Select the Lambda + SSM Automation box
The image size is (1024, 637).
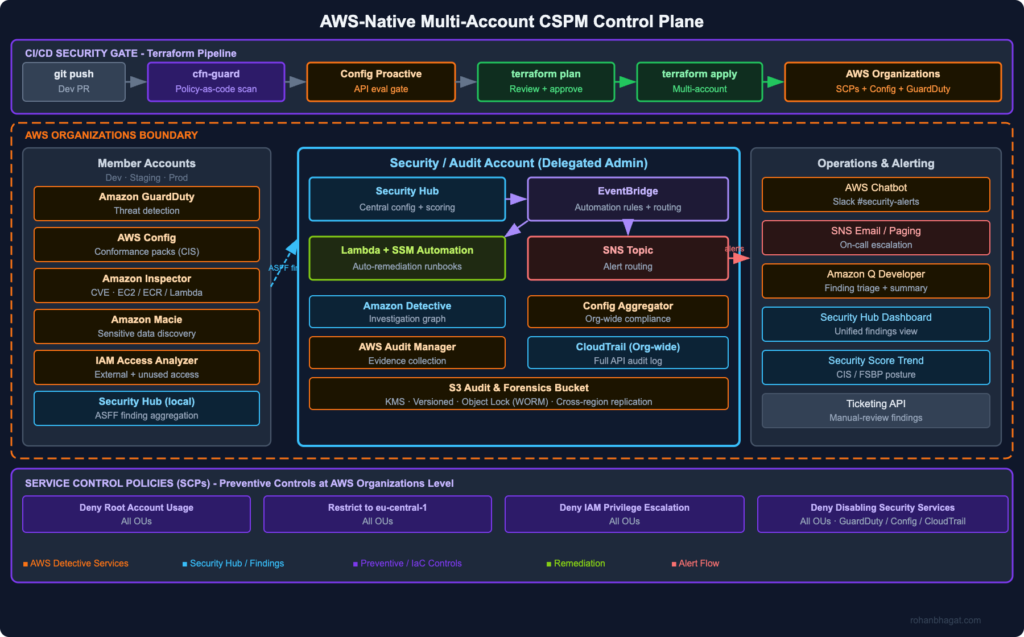(x=407, y=258)
